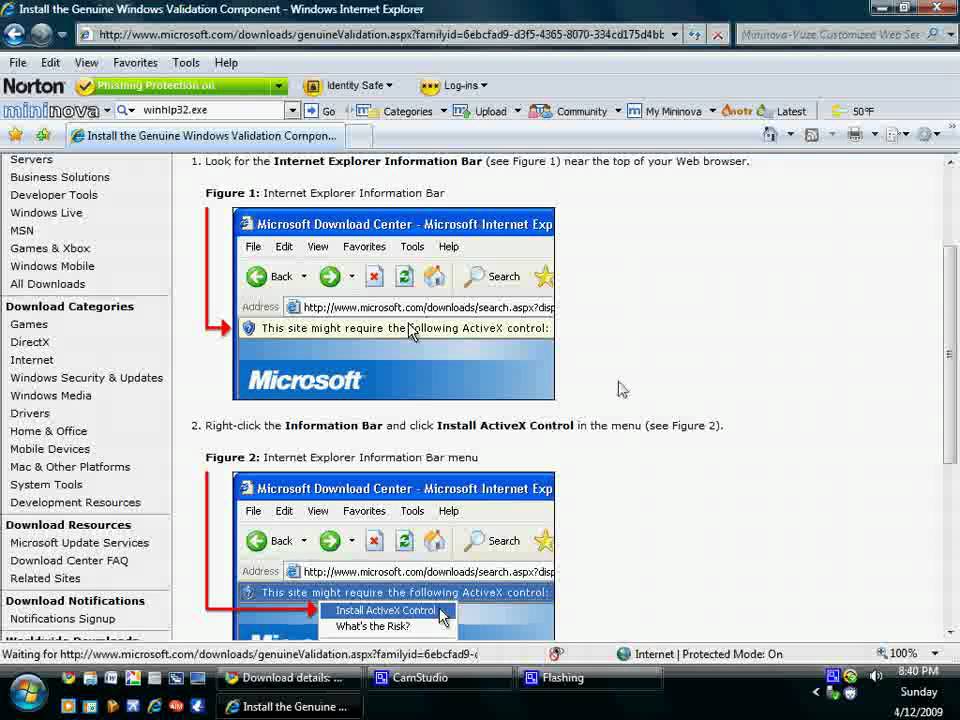Stop loading with the red X icon
The width and height of the screenshot is (960, 720).
718,35
